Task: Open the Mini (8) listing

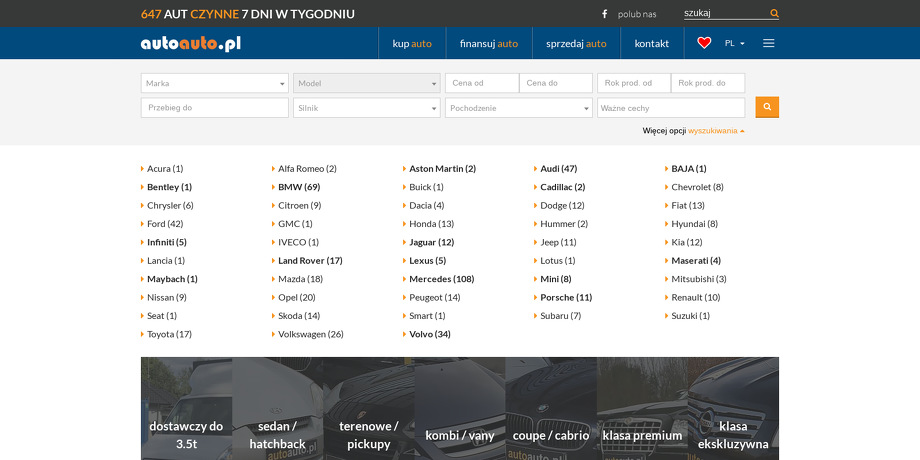Action: 556,279
